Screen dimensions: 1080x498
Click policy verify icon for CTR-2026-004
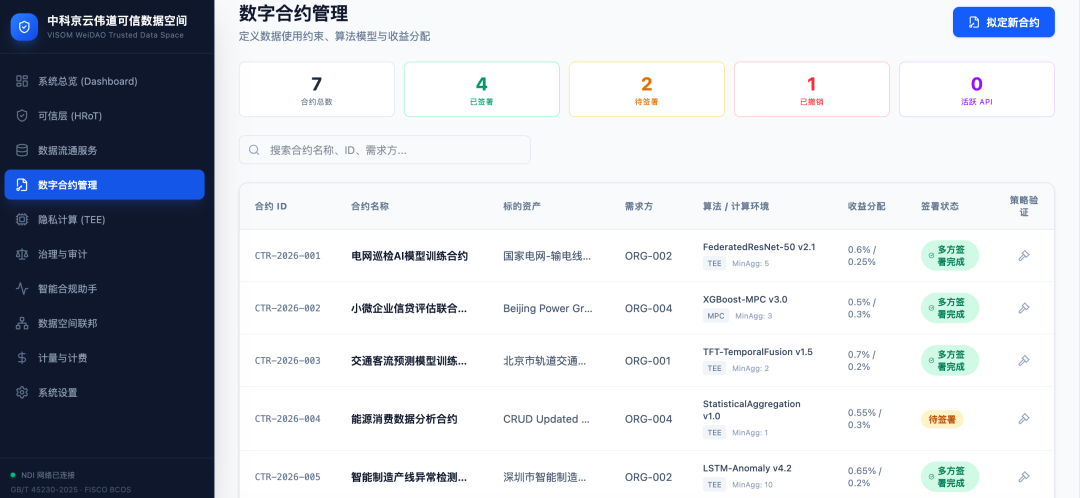tap(1024, 419)
